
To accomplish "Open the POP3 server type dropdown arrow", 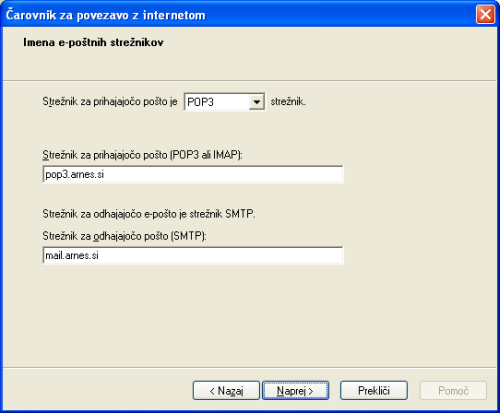I will pos(256,102).
